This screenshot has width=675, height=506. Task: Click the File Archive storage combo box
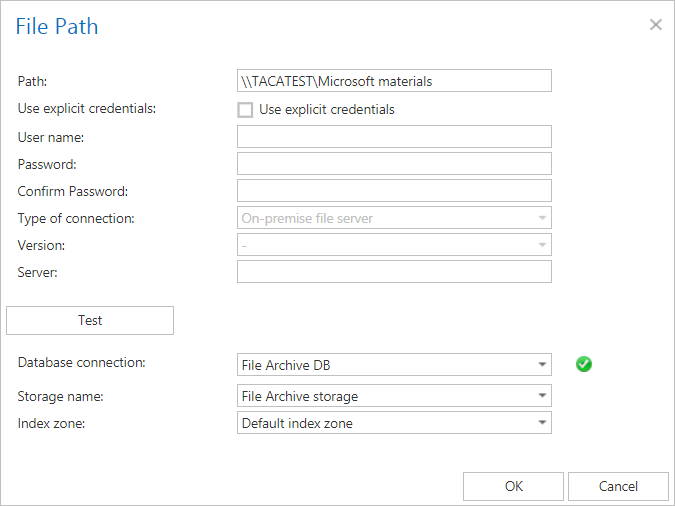[394, 396]
